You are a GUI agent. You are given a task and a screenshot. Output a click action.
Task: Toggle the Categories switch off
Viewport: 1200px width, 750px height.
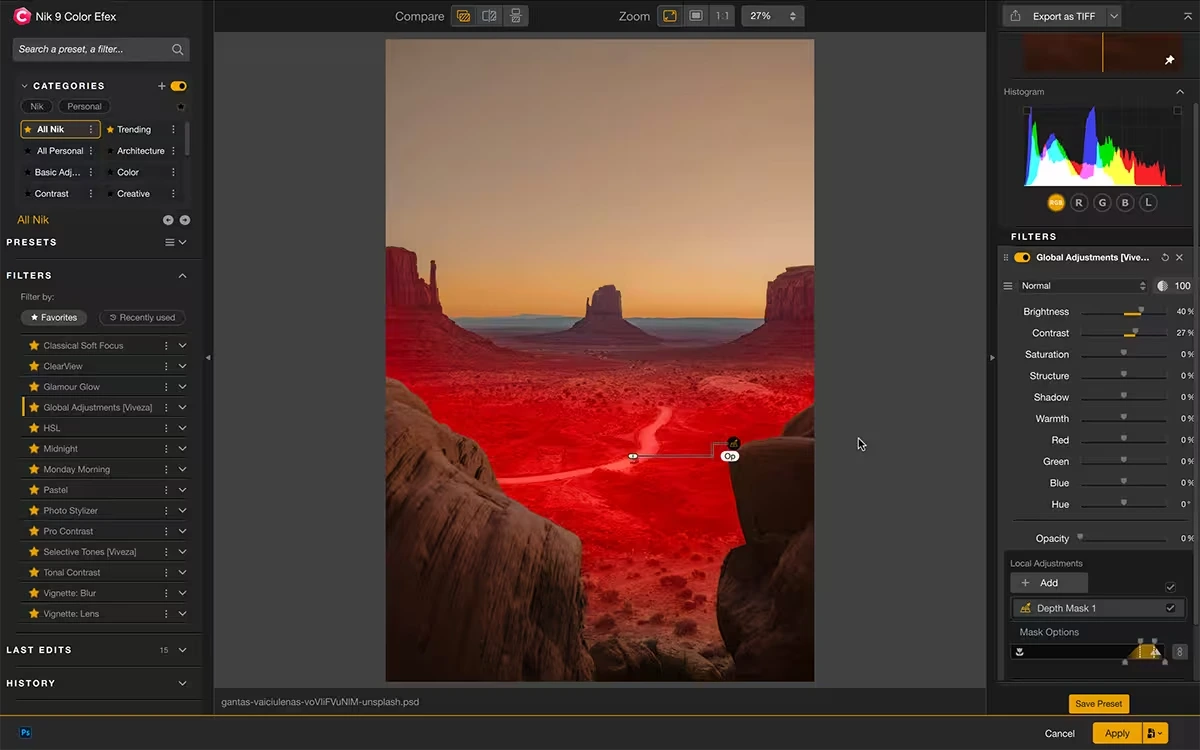179,86
